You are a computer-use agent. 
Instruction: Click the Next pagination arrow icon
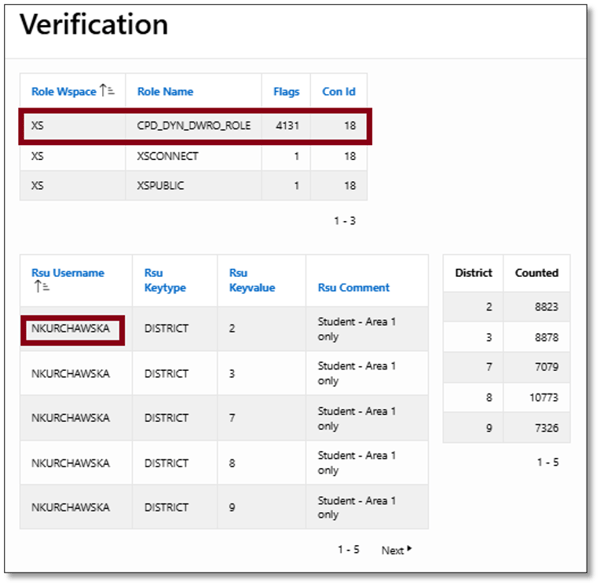[x=409, y=550]
